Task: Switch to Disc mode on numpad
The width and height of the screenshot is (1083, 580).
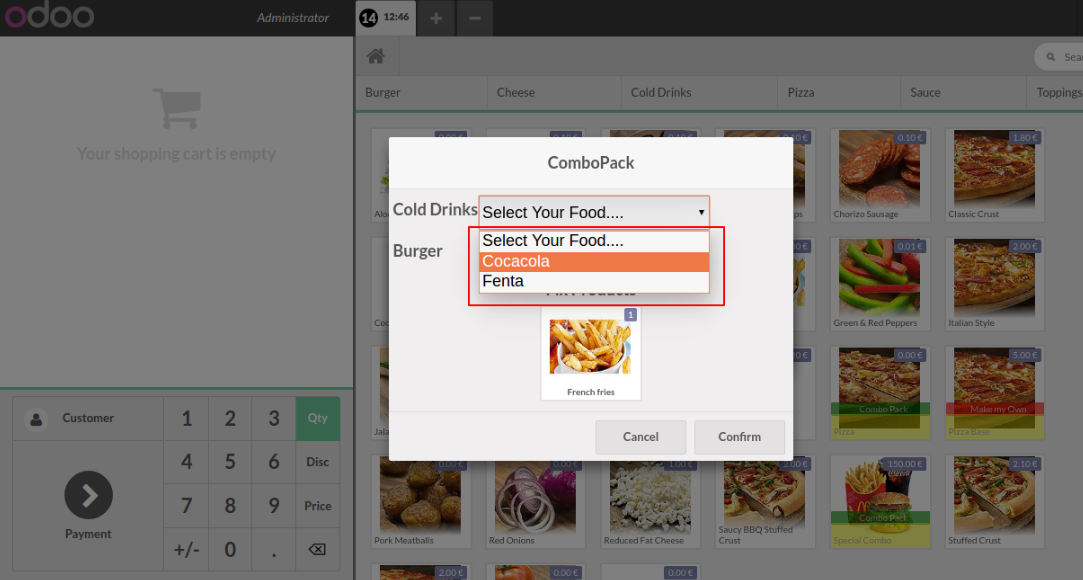Action: (x=317, y=462)
